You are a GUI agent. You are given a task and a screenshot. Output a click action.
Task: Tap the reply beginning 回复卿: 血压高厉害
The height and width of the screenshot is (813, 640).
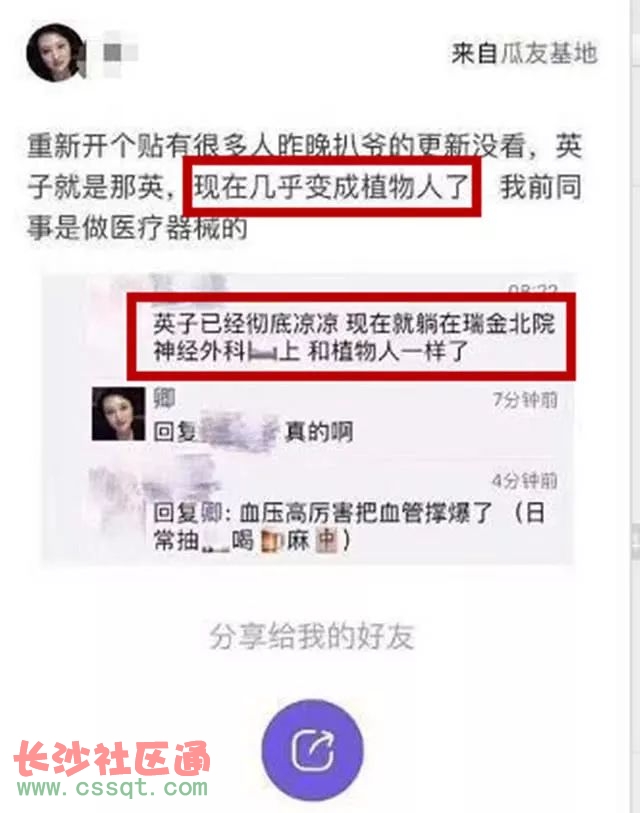click(349, 527)
